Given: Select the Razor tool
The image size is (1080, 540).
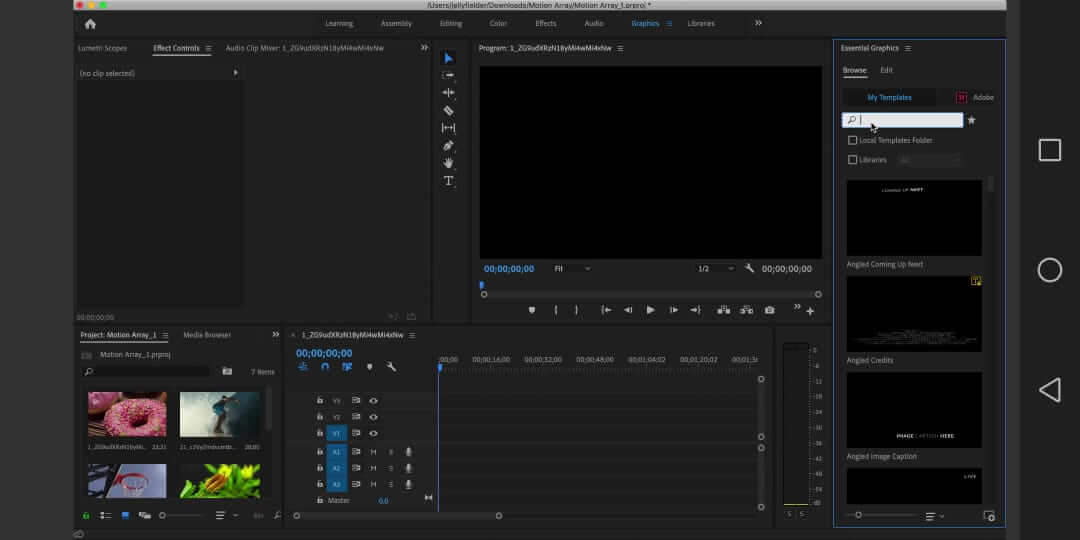Looking at the screenshot, I should click(x=448, y=110).
